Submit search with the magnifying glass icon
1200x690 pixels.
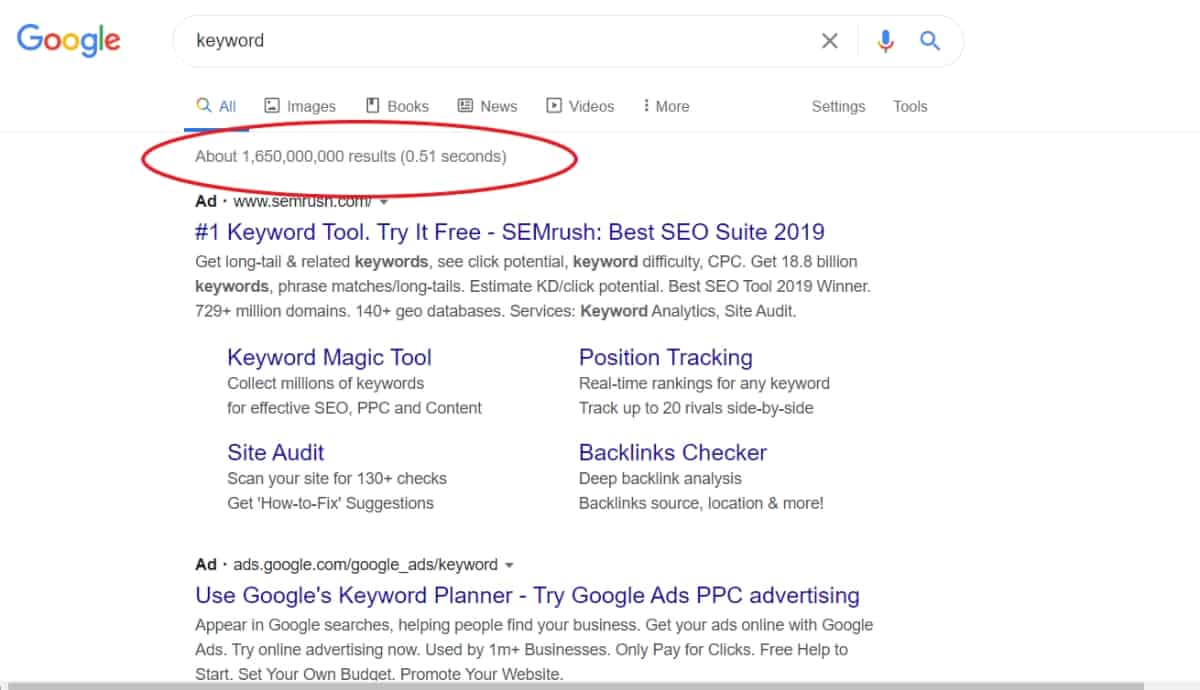point(930,41)
